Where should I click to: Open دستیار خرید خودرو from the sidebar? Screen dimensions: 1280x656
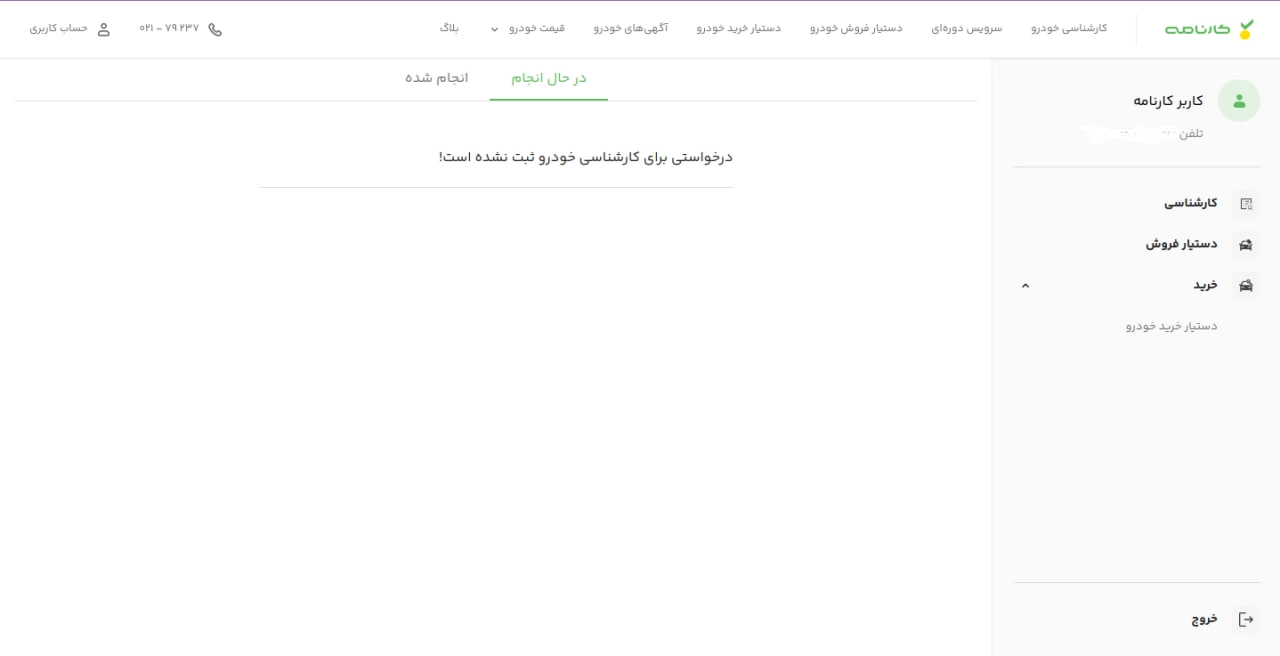pos(1169,325)
